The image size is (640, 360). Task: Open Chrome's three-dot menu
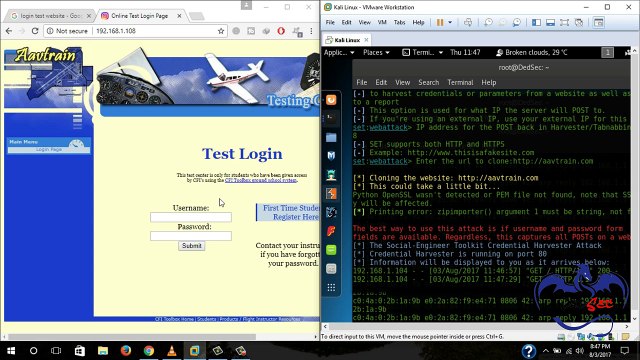311,31
